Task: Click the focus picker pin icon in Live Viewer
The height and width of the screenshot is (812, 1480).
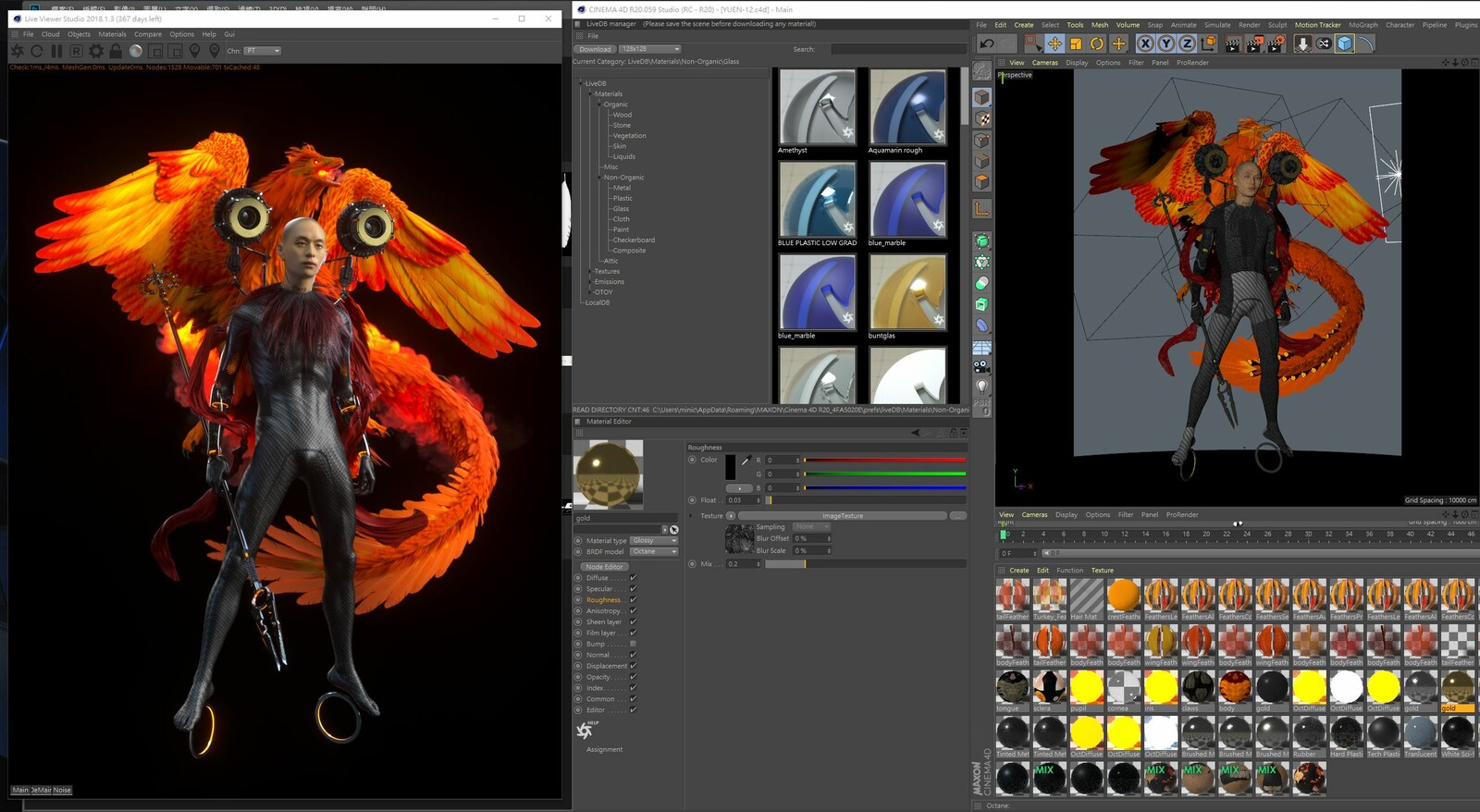Action: click(194, 51)
